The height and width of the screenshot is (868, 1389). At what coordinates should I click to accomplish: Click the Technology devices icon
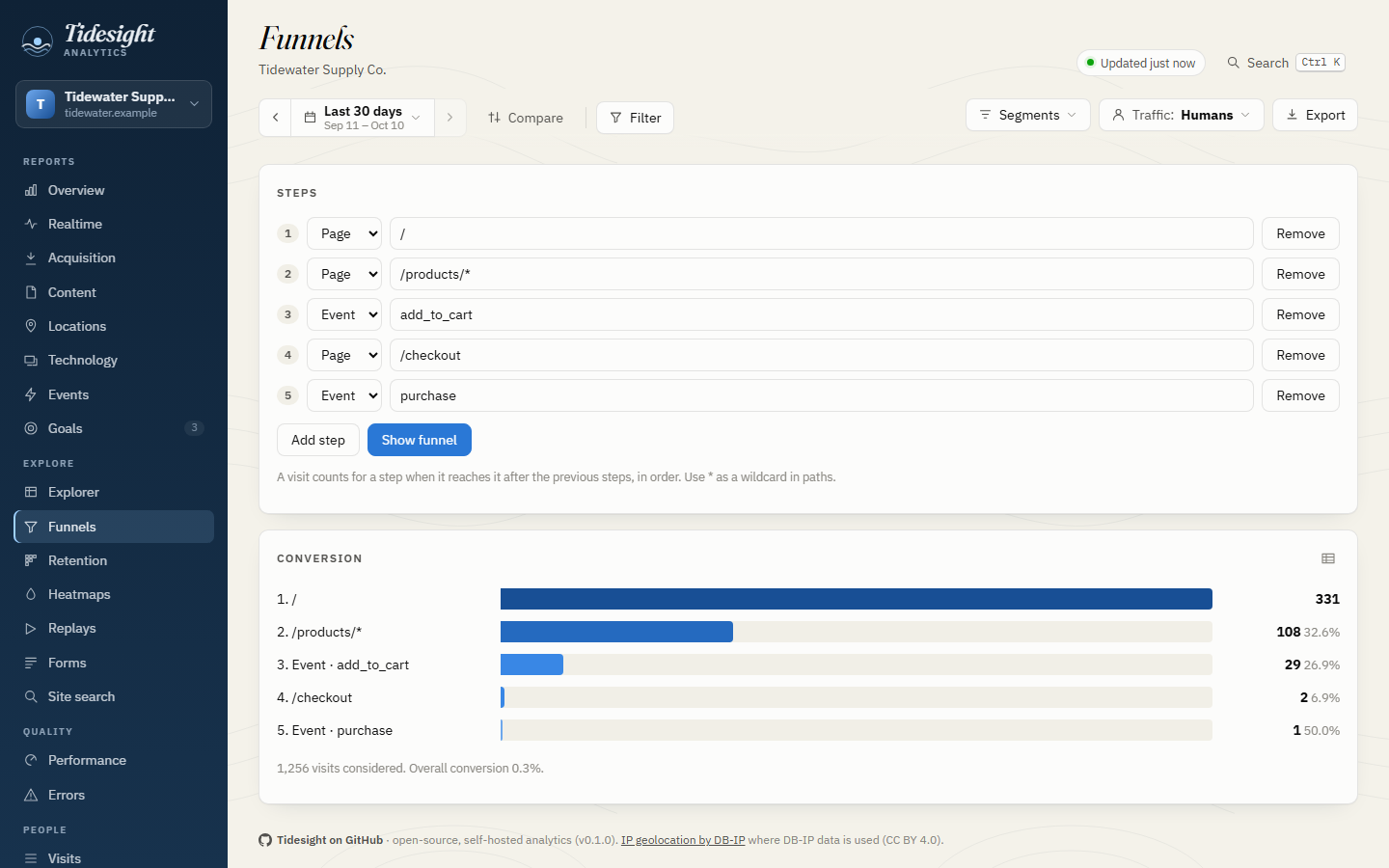click(31, 360)
